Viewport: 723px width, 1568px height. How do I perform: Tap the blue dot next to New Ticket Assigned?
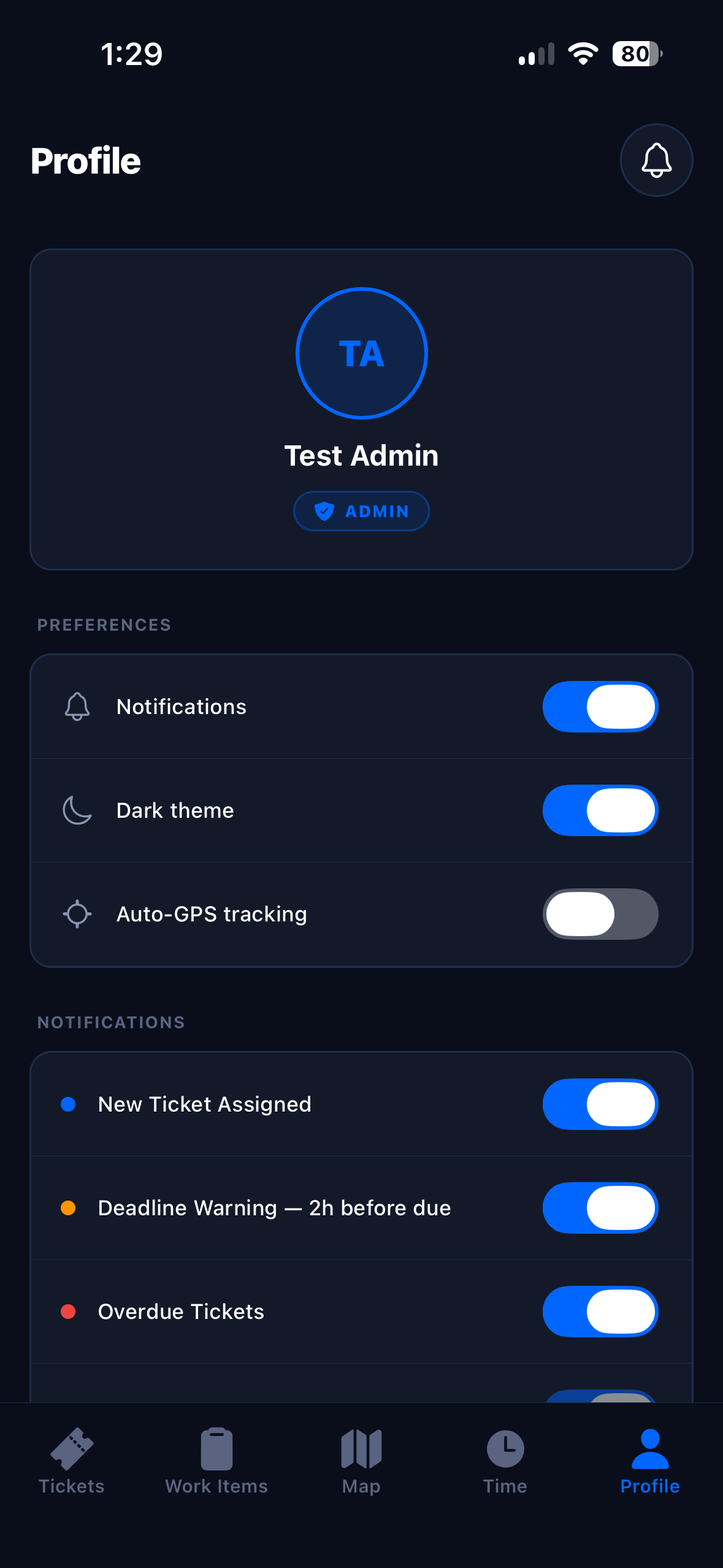point(68,1104)
